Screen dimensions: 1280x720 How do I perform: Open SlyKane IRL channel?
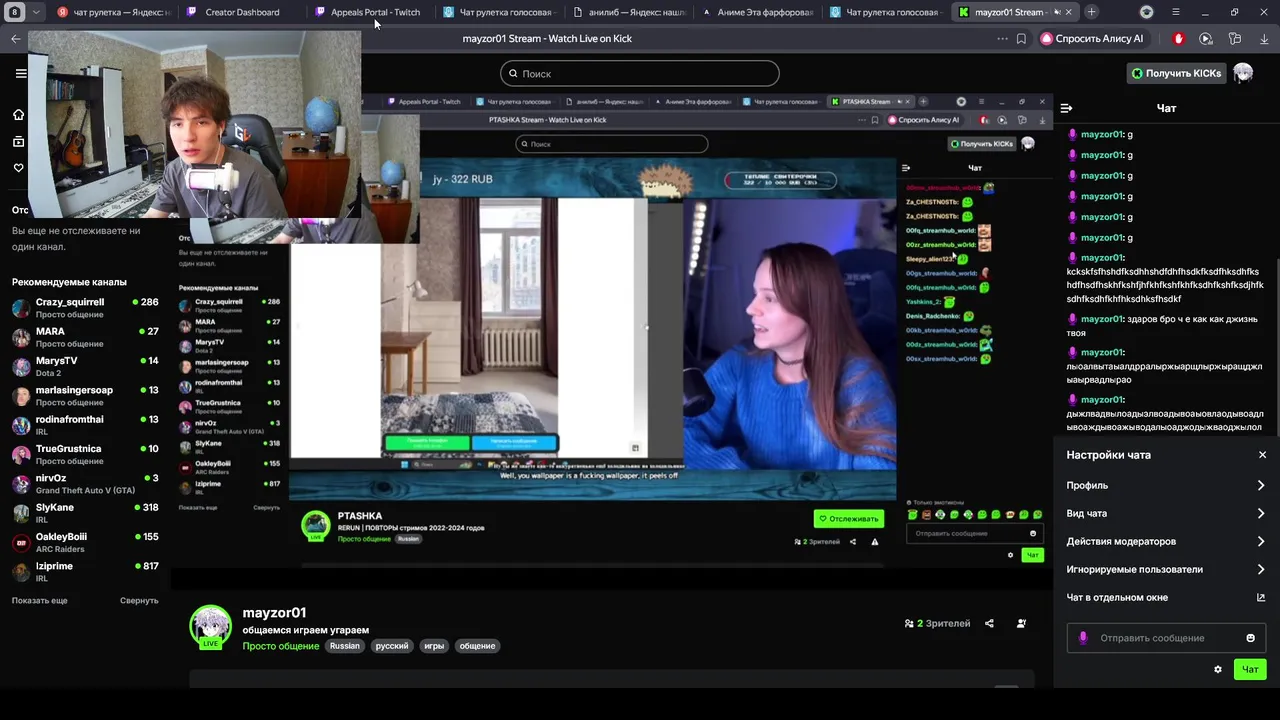[x=85, y=513]
